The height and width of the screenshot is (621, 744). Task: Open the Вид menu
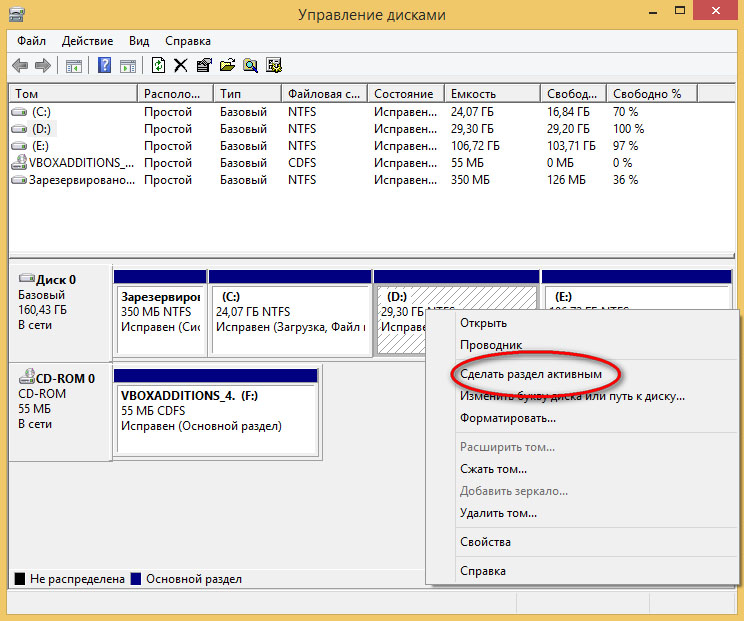(139, 41)
